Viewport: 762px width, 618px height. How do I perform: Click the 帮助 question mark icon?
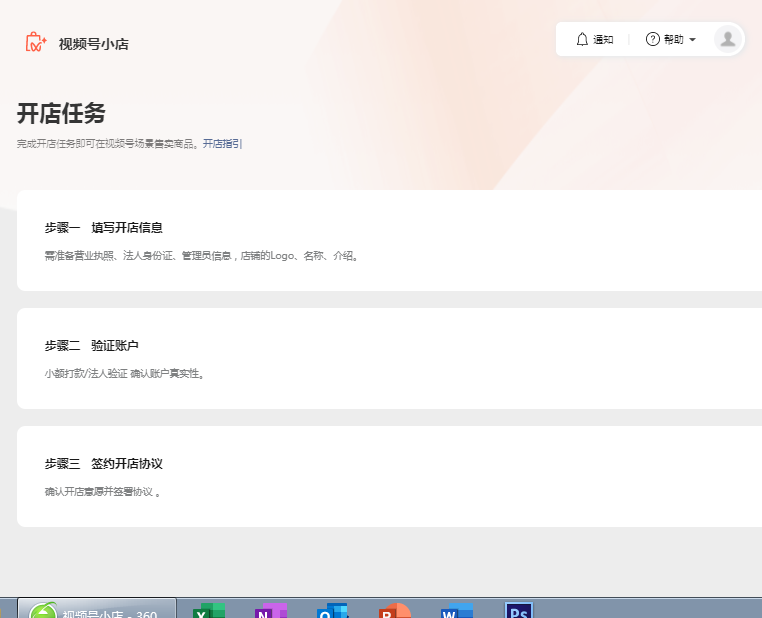[x=653, y=39]
